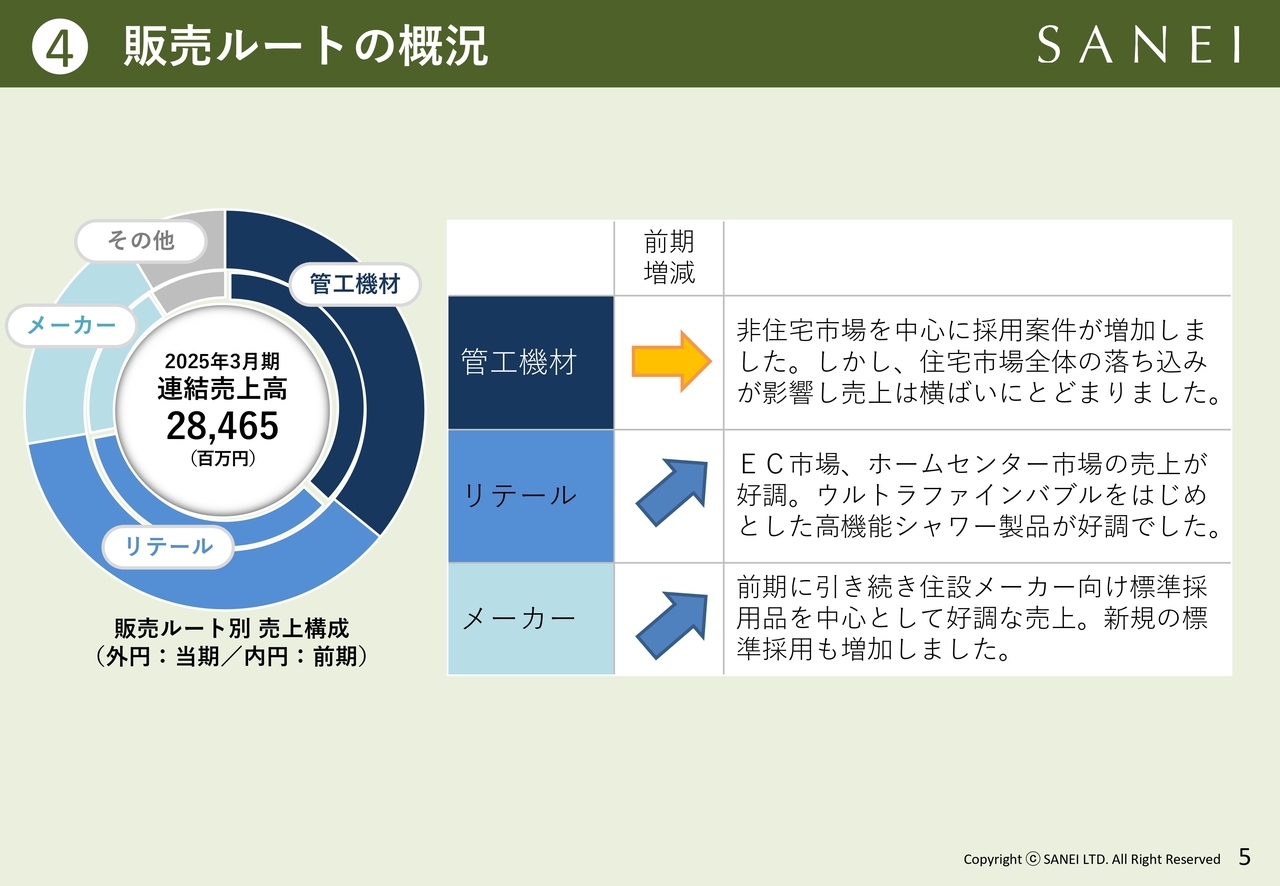
Task: Click the 前期増減 table header
Action: pyautogui.click(x=669, y=257)
